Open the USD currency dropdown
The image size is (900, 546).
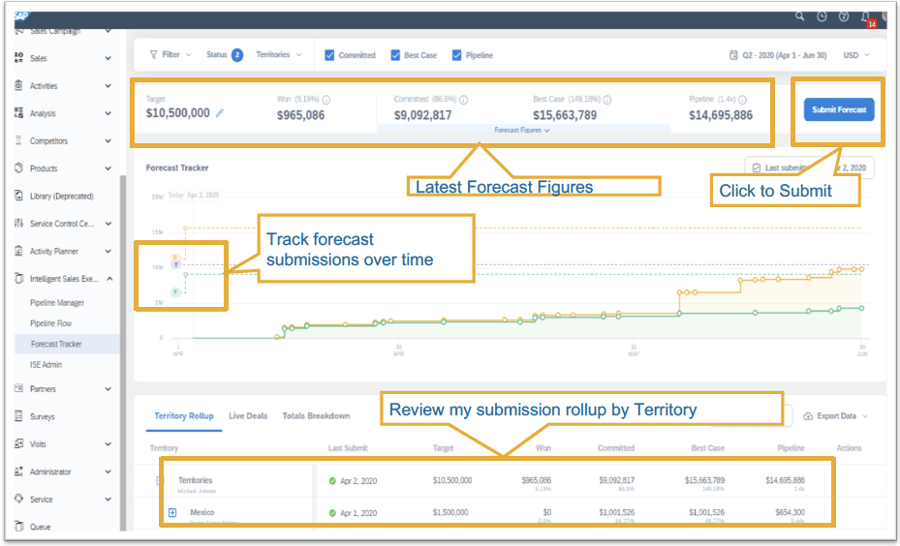click(856, 55)
